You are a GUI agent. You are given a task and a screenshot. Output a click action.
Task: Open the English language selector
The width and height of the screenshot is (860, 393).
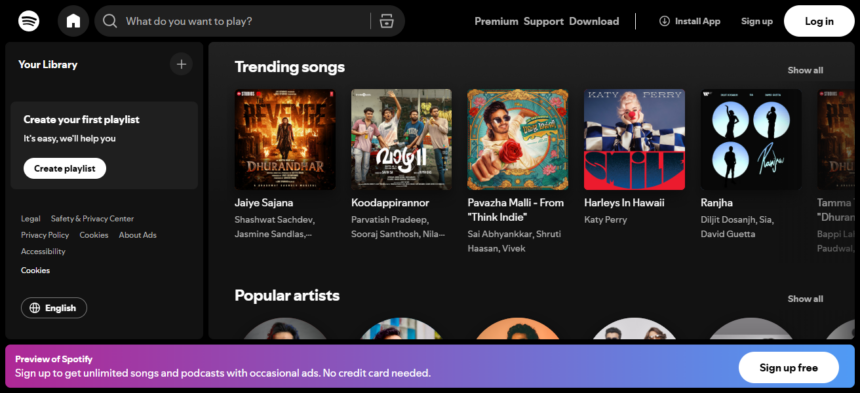point(54,308)
